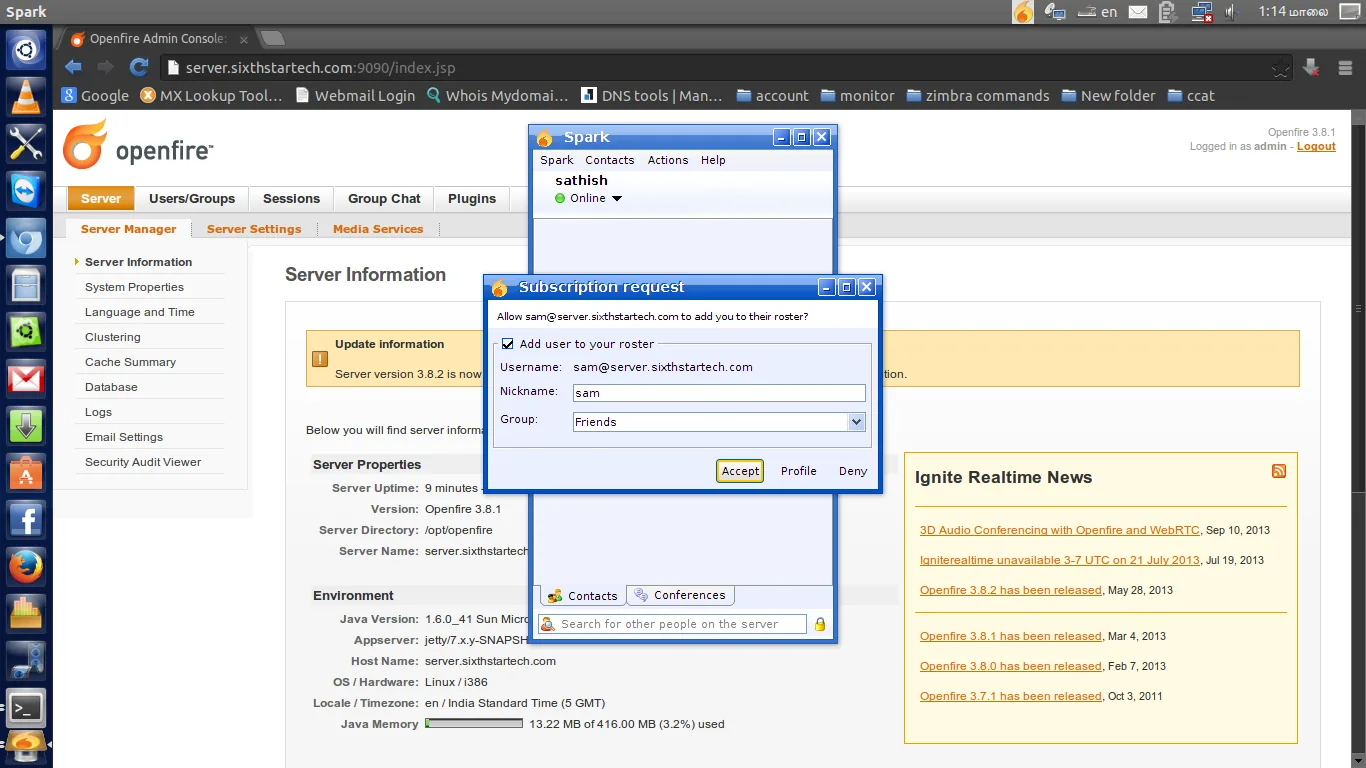
Task: Uncheck 'Add user to your roster'
Action: tap(507, 344)
